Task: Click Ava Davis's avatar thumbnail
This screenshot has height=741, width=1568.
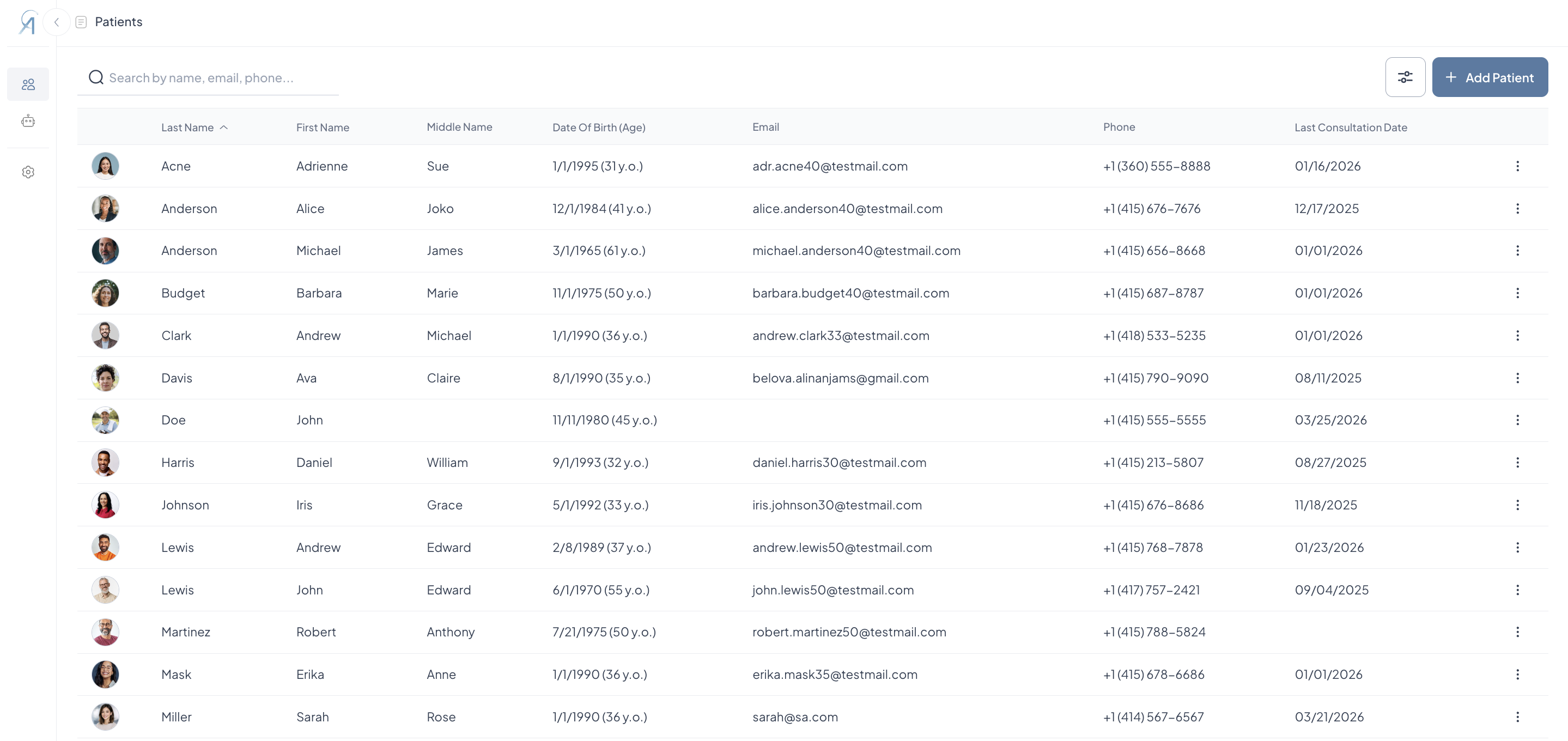Action: [x=105, y=378]
